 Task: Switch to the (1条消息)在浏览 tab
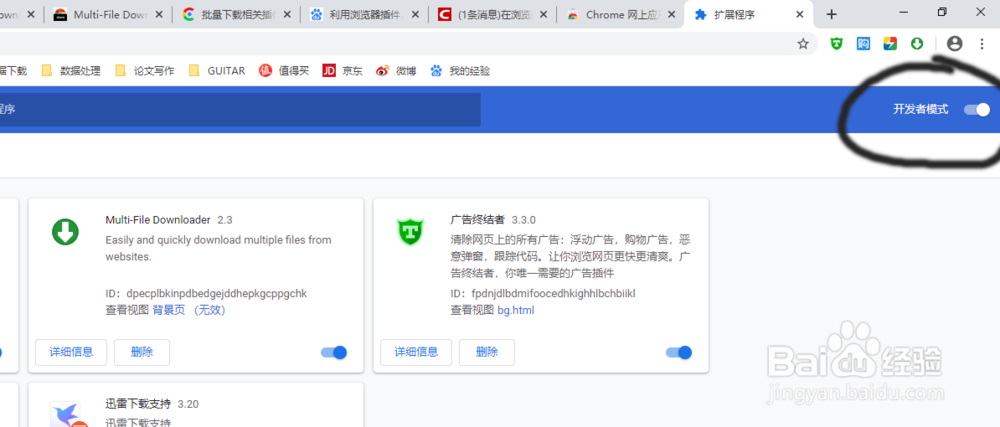(492, 15)
